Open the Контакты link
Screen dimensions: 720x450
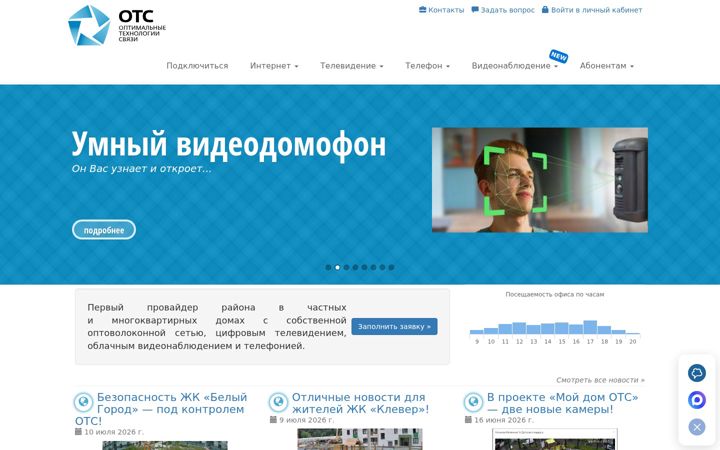click(x=446, y=10)
